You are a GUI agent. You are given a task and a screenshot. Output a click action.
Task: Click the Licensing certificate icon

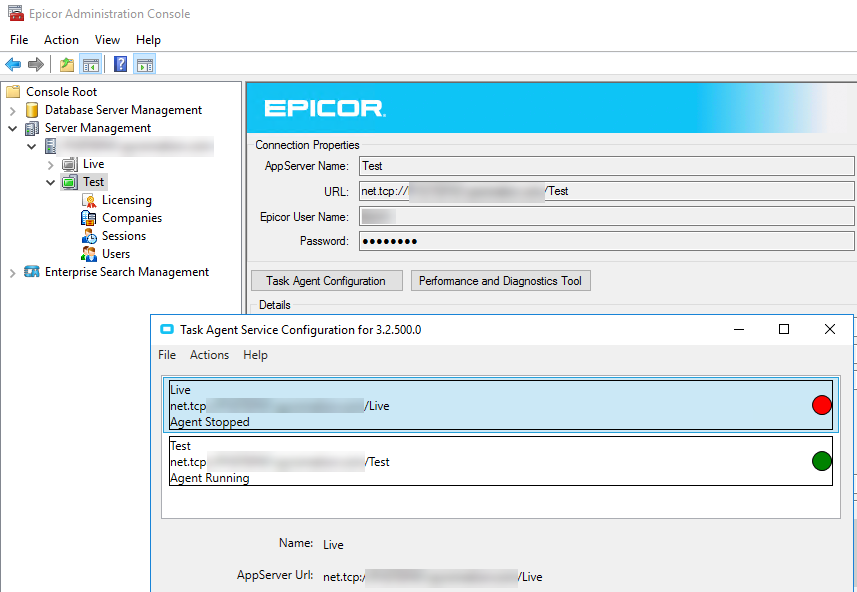click(89, 200)
